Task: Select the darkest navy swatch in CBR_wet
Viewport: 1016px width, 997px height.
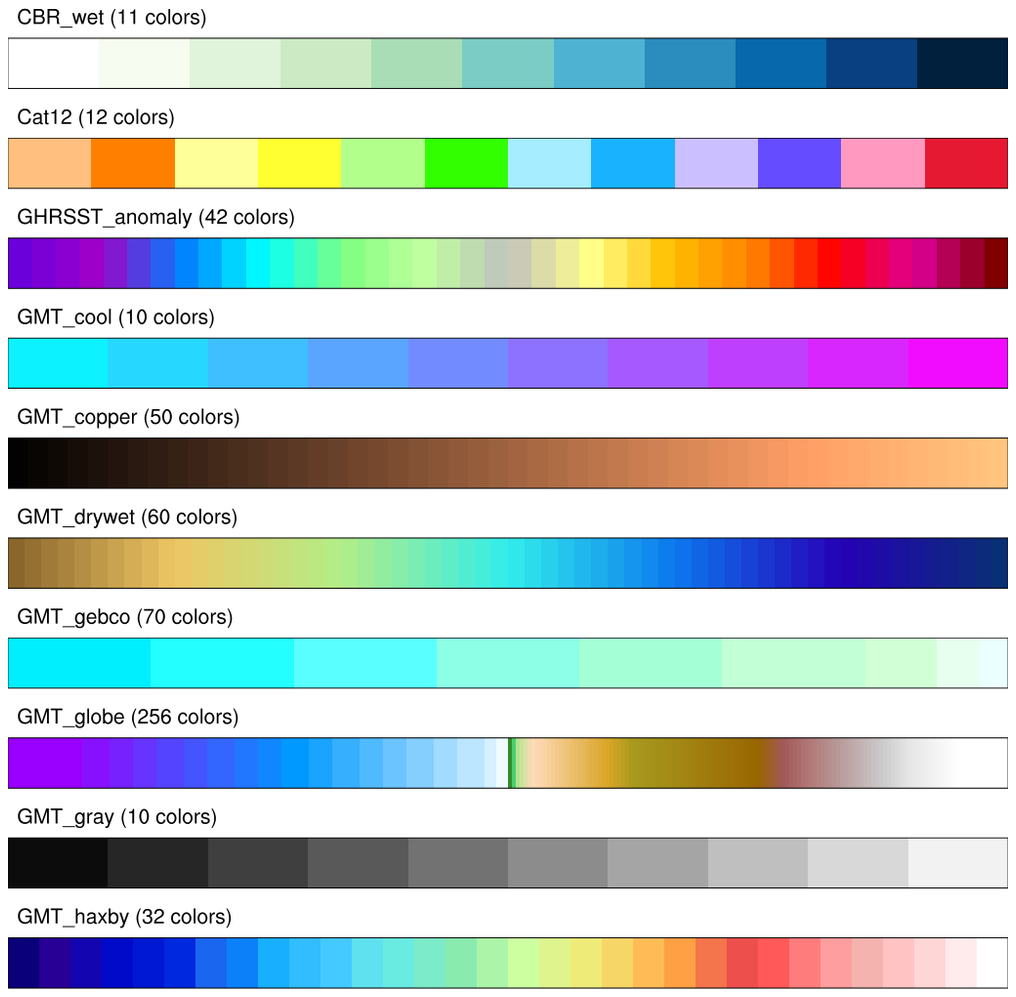Action: 961,64
